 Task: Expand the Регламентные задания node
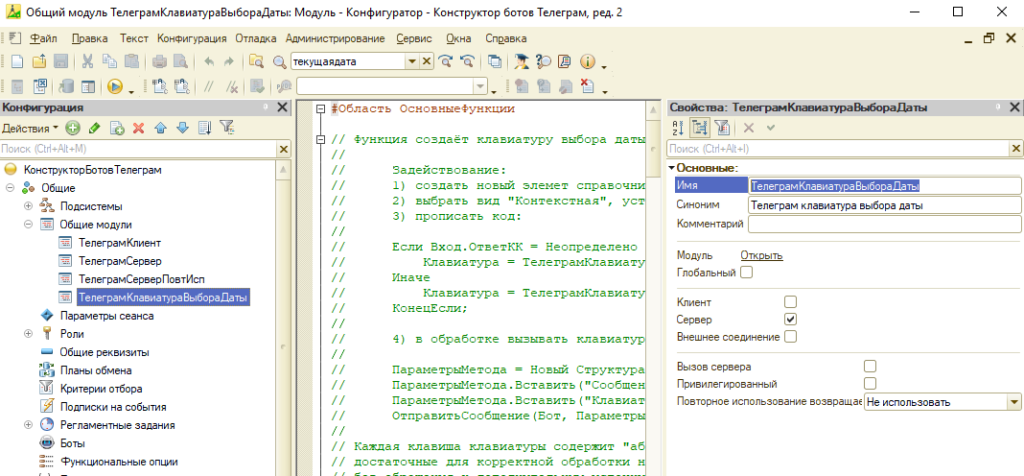28,424
